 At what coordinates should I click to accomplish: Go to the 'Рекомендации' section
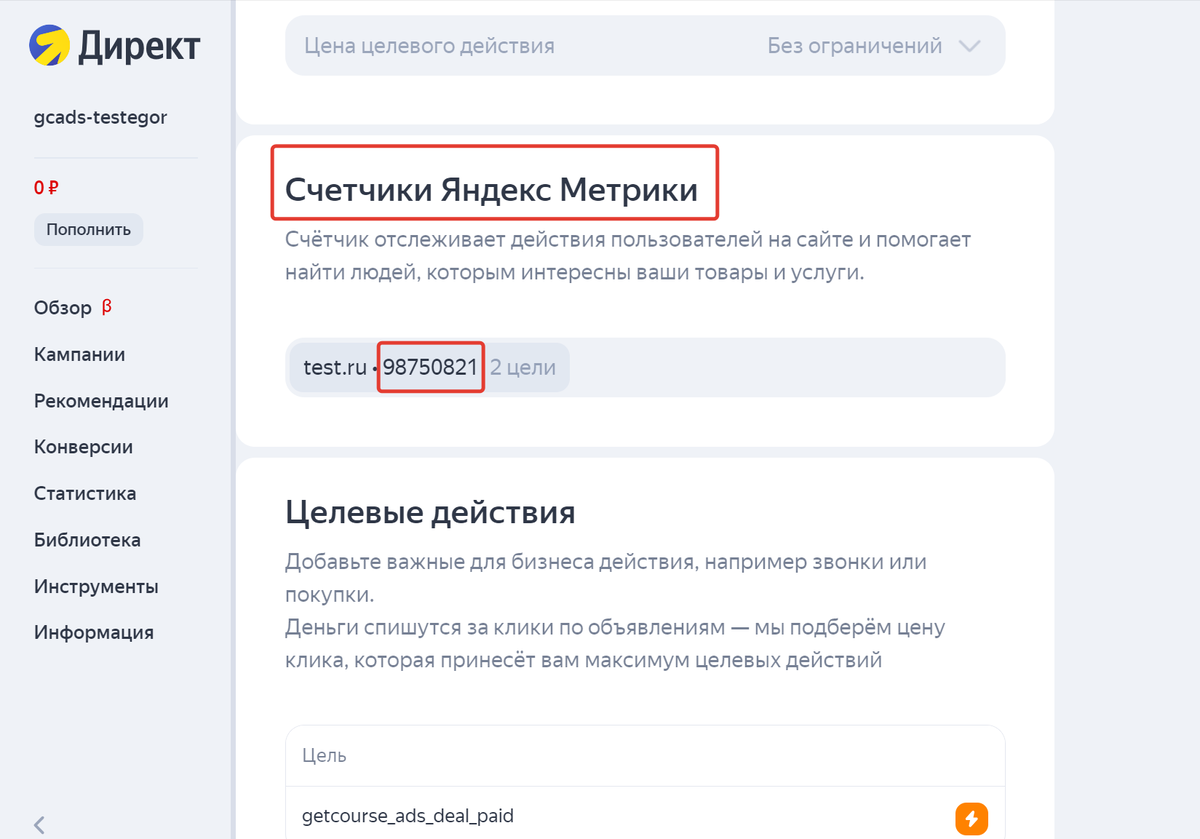coord(101,401)
